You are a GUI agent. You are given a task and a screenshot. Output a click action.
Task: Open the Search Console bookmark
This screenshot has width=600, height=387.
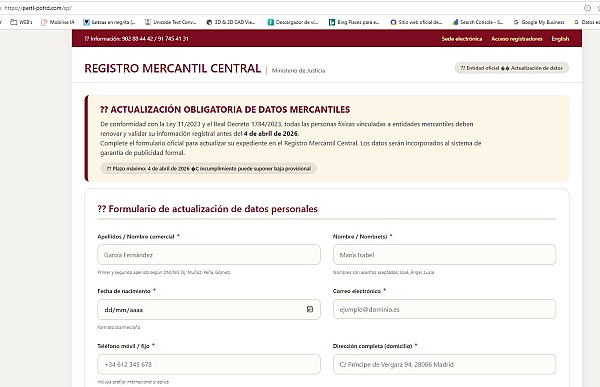tap(478, 22)
